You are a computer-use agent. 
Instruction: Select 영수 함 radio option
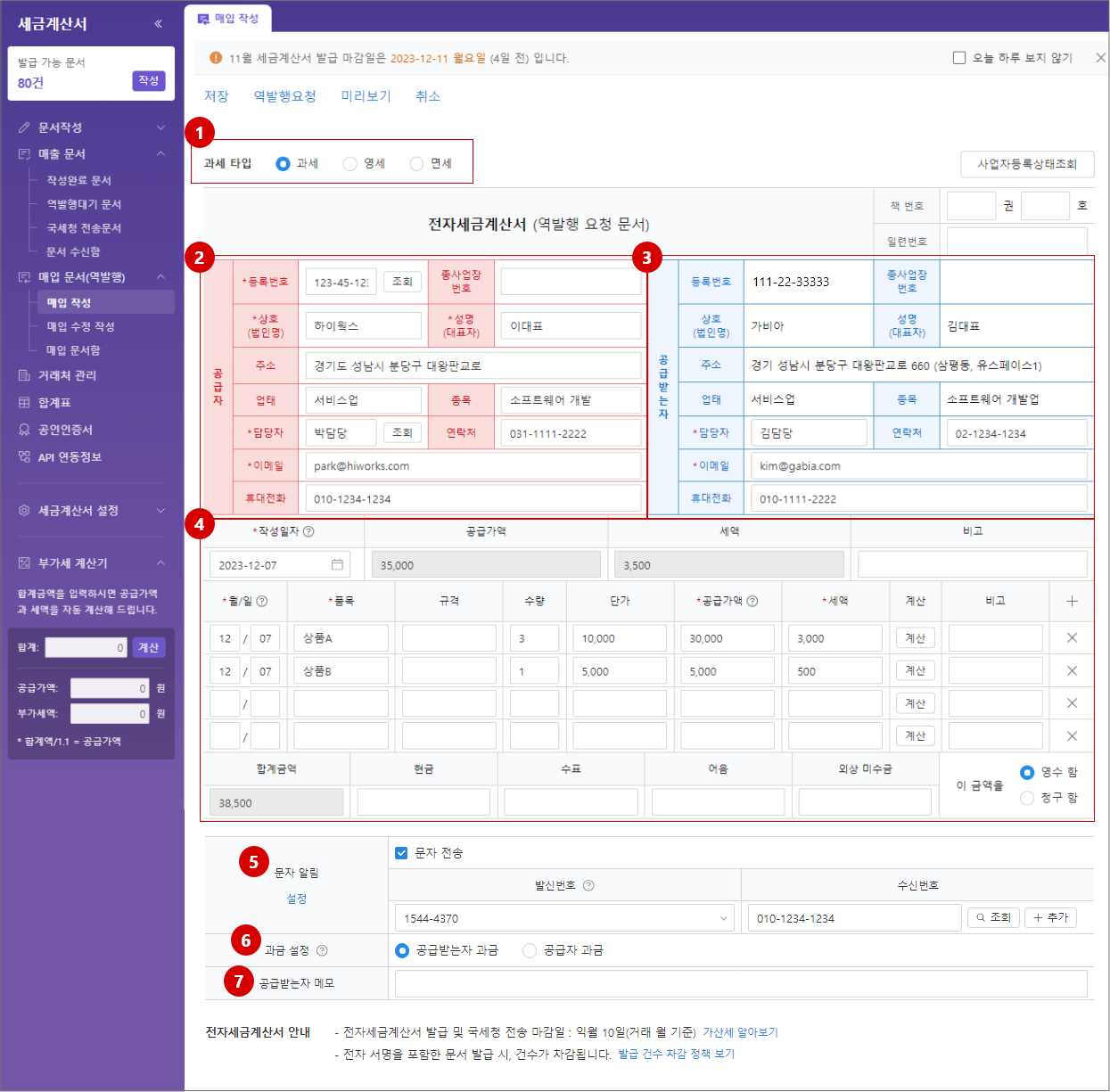pos(1027,772)
